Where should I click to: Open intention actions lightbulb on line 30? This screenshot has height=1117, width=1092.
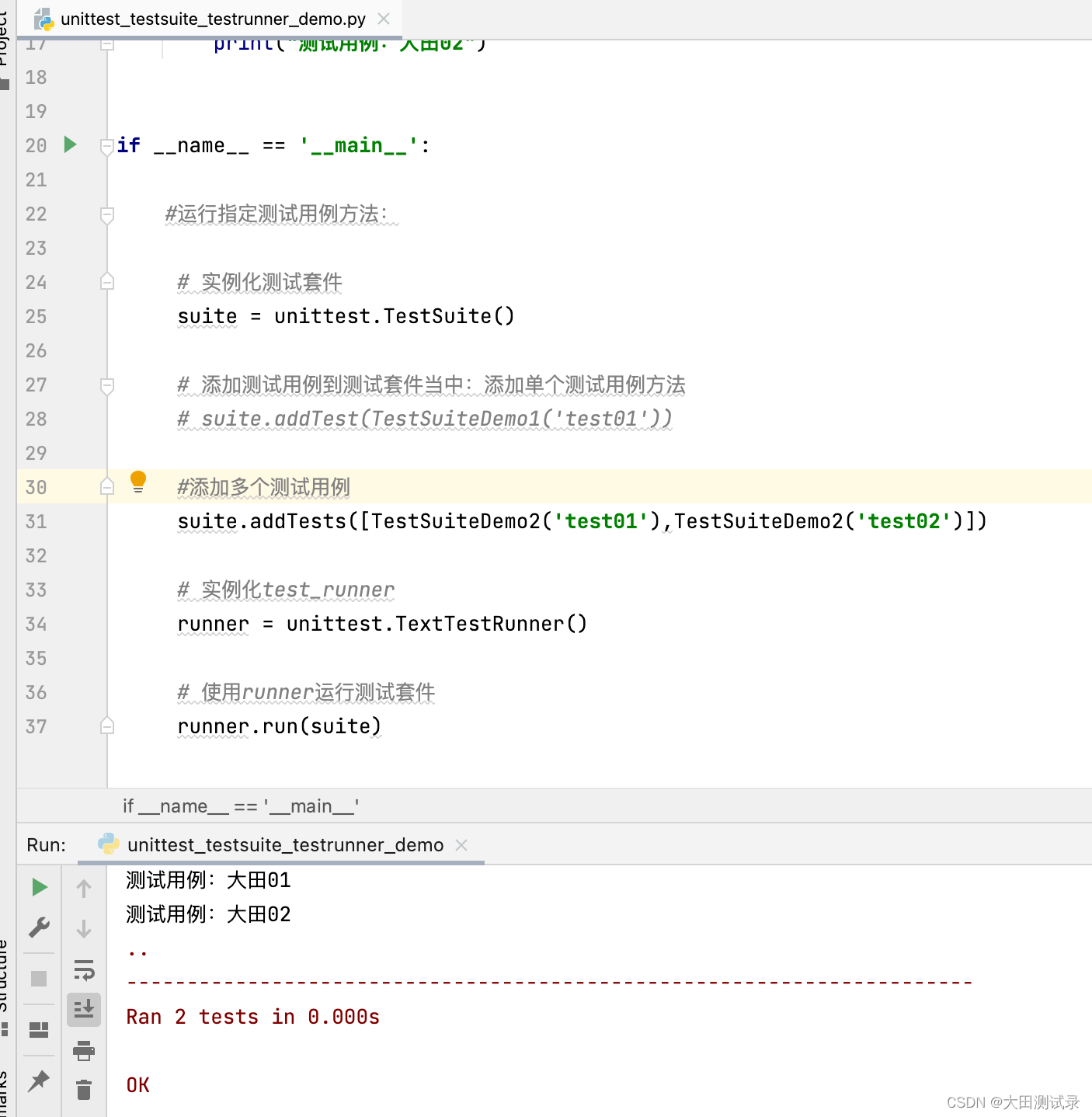(x=138, y=482)
